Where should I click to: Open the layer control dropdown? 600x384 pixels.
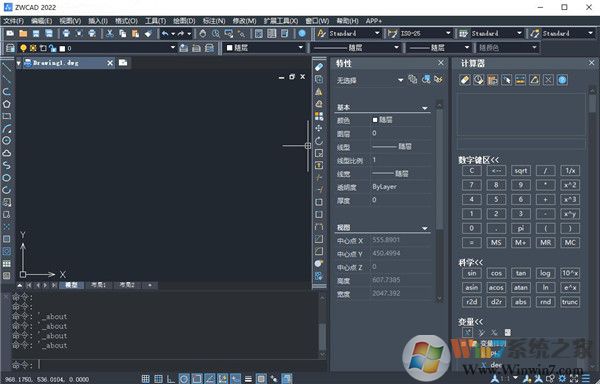pyautogui.click(x=173, y=47)
